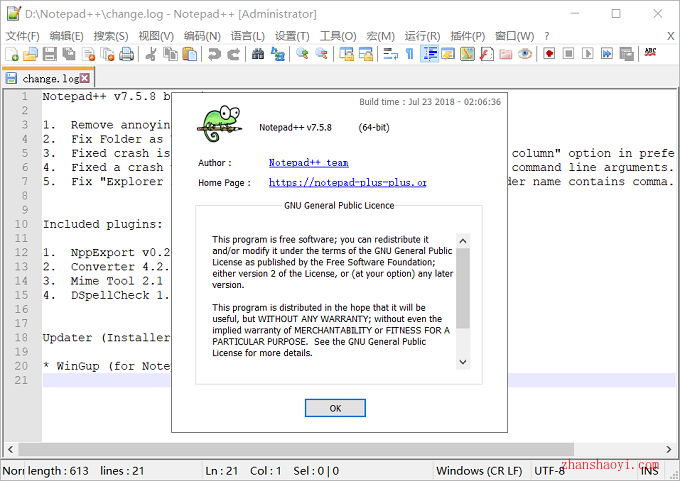Screen dimensions: 680x481
Task: Click the Save file icon
Action: (x=49, y=54)
